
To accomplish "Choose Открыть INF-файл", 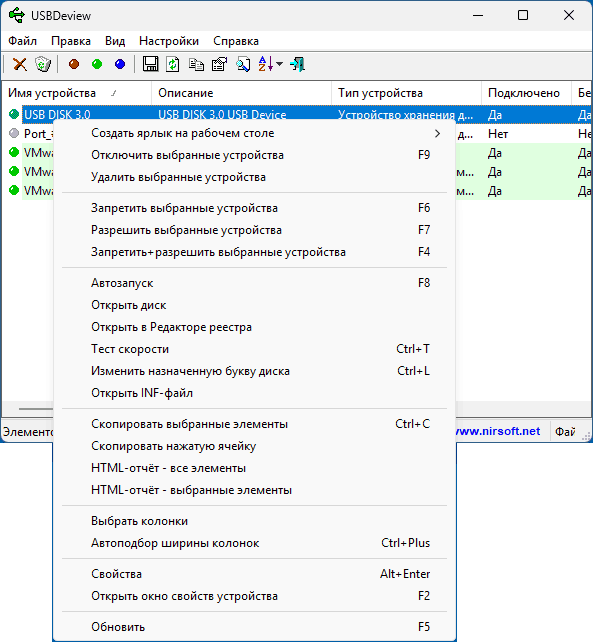I will [254, 393].
